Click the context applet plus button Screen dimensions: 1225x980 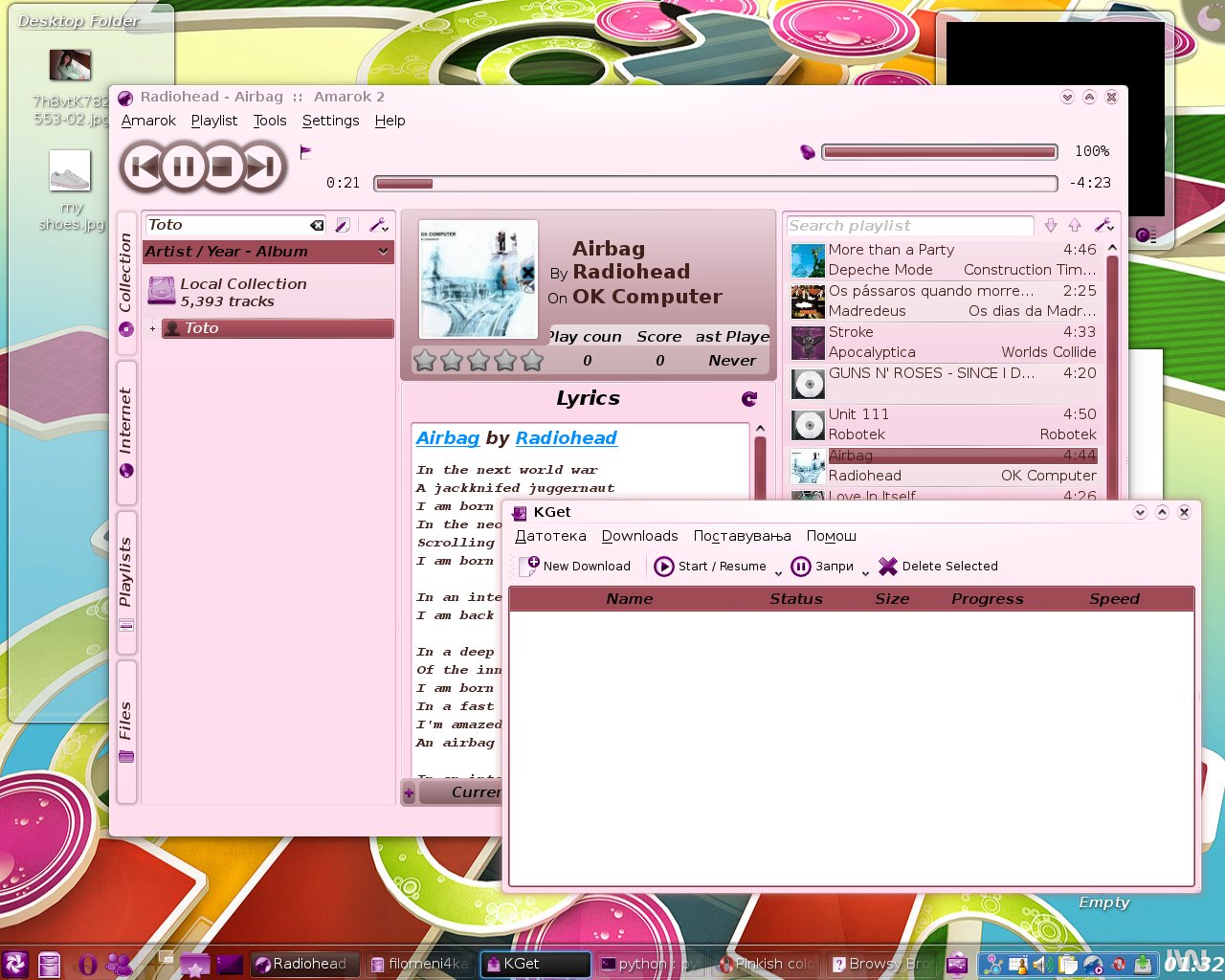tap(409, 792)
